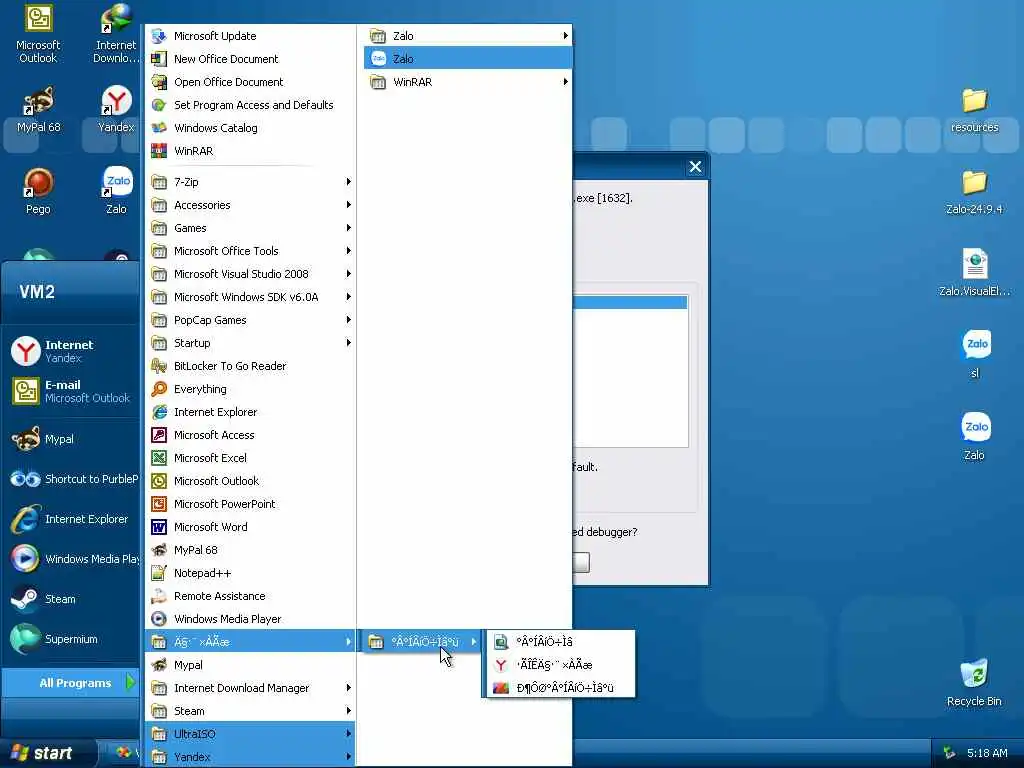This screenshot has height=768, width=1024.
Task: Open MyPal 68 in programs list
Action: tap(249, 550)
